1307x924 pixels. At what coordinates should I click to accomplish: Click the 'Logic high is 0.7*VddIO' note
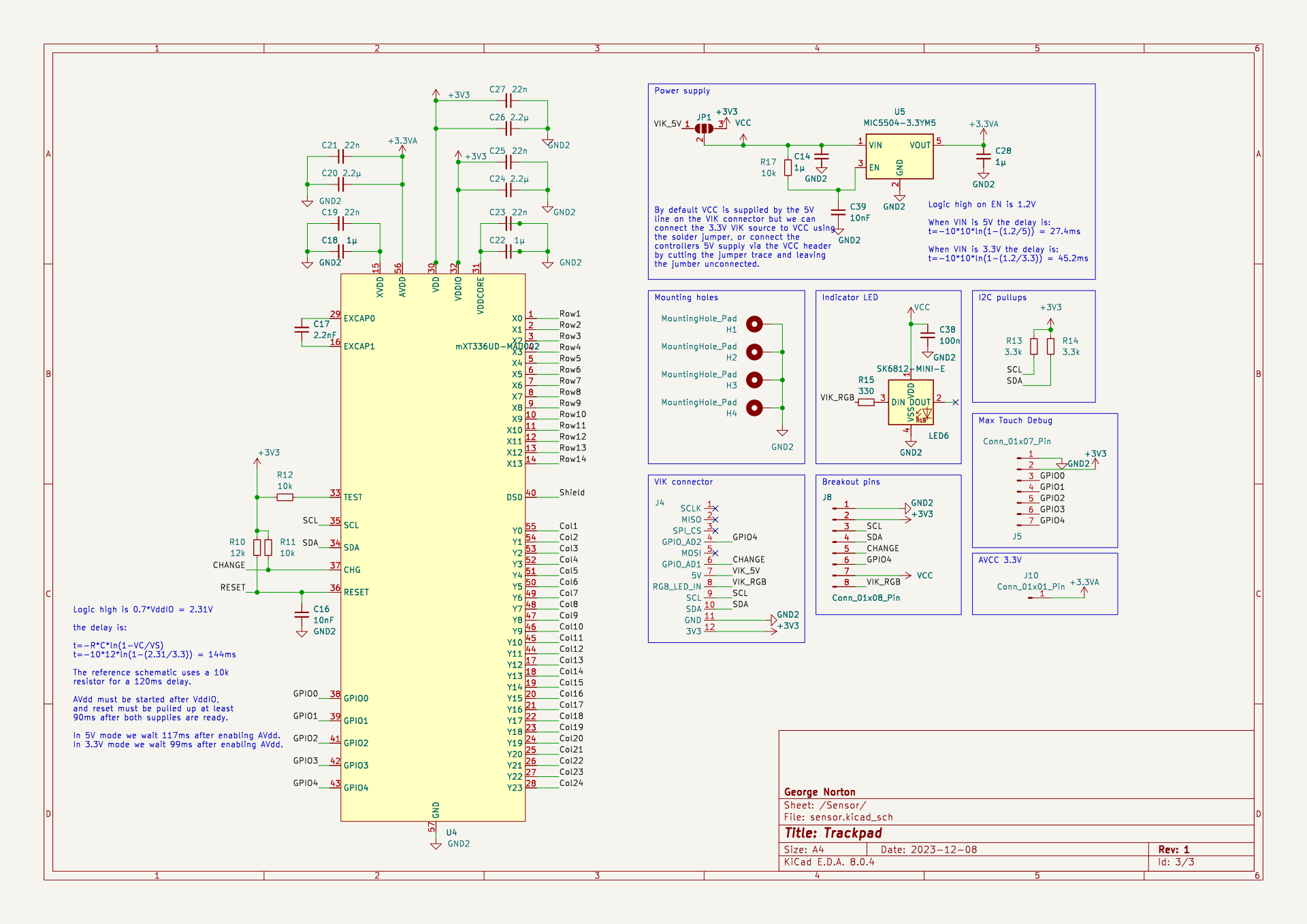coord(143,610)
